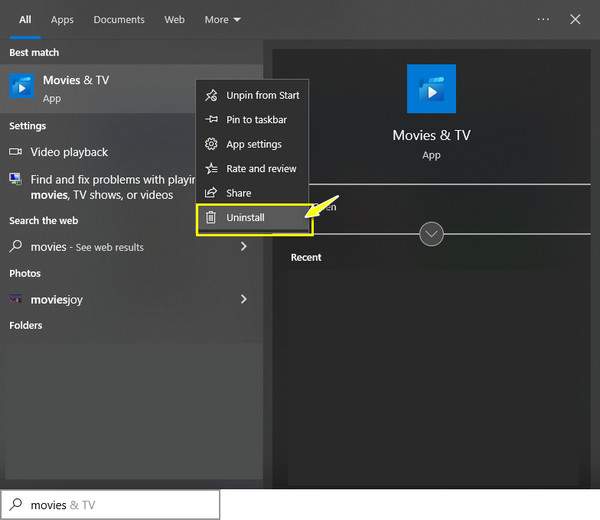Click the search box containing movies

111,505
